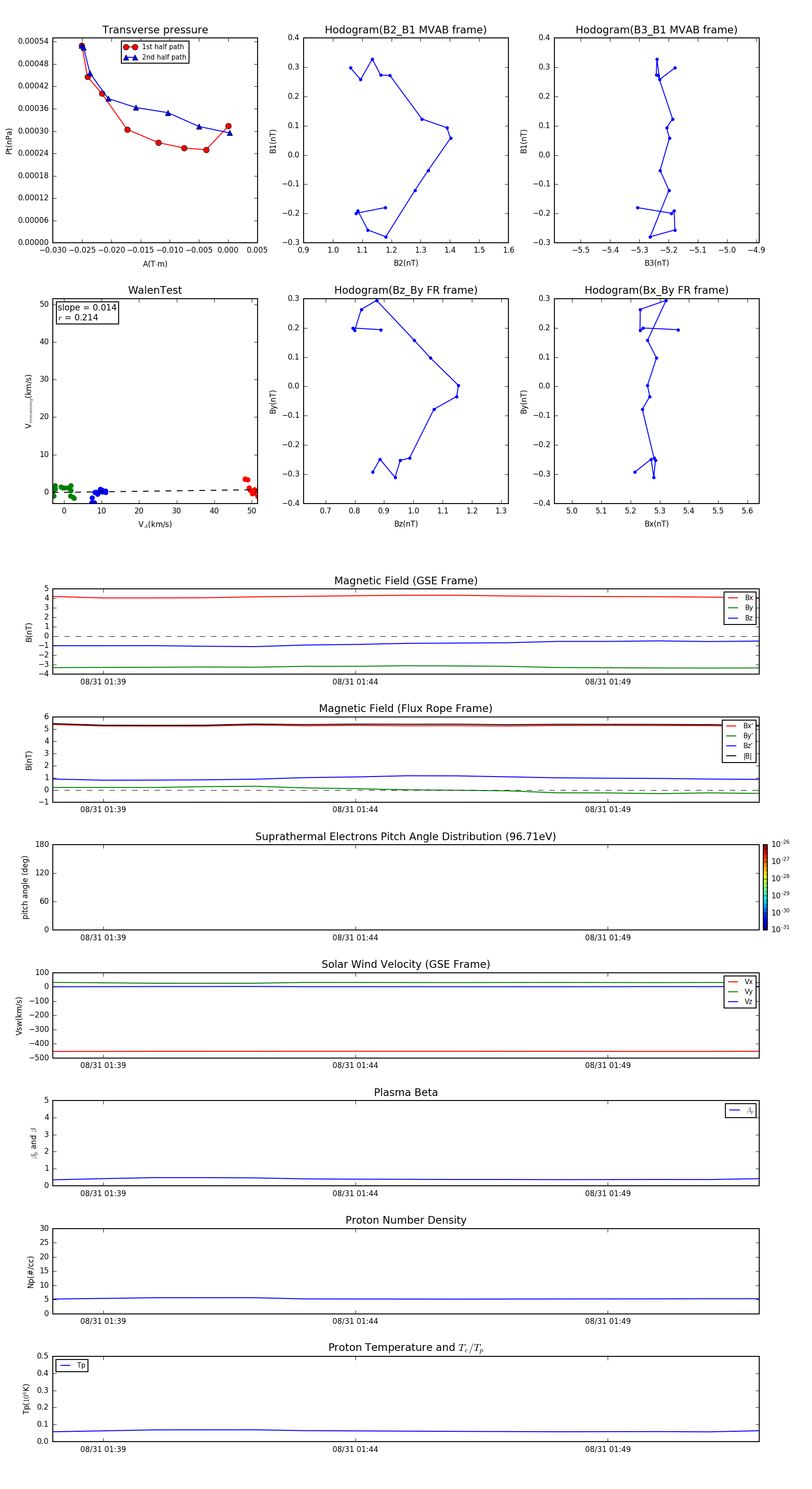Click the "Hodogram(B3_B1 MVAB frame)" title

click(656, 29)
